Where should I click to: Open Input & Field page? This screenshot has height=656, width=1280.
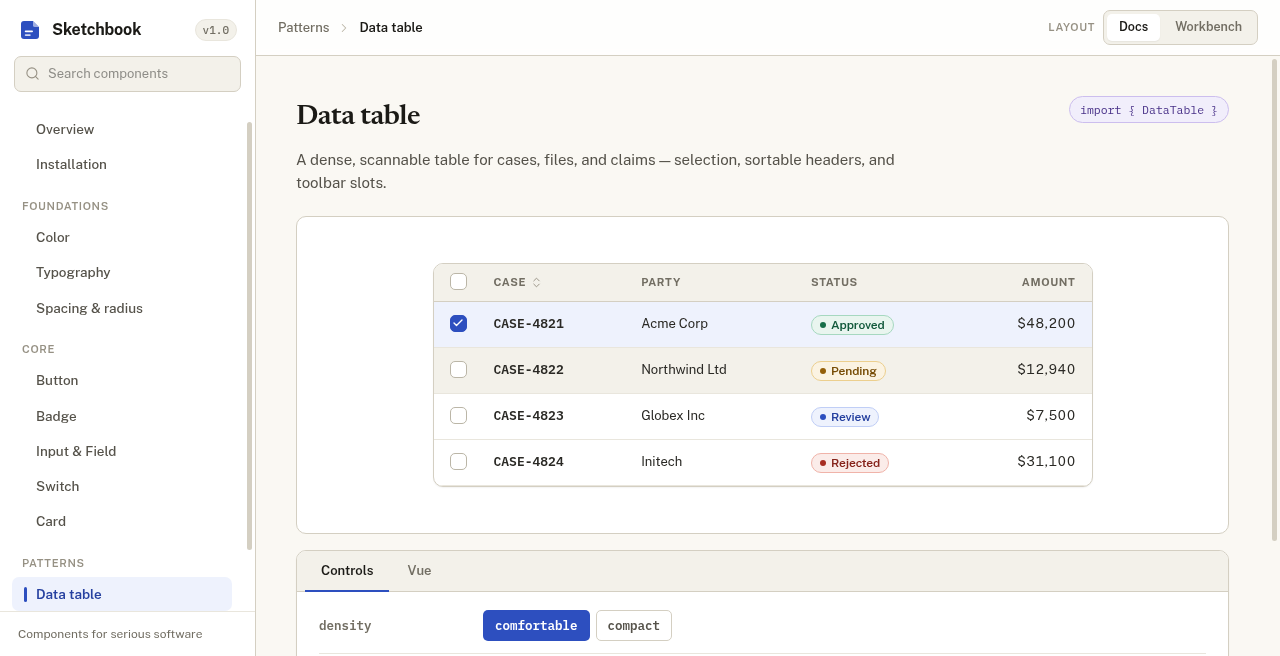[122, 452]
